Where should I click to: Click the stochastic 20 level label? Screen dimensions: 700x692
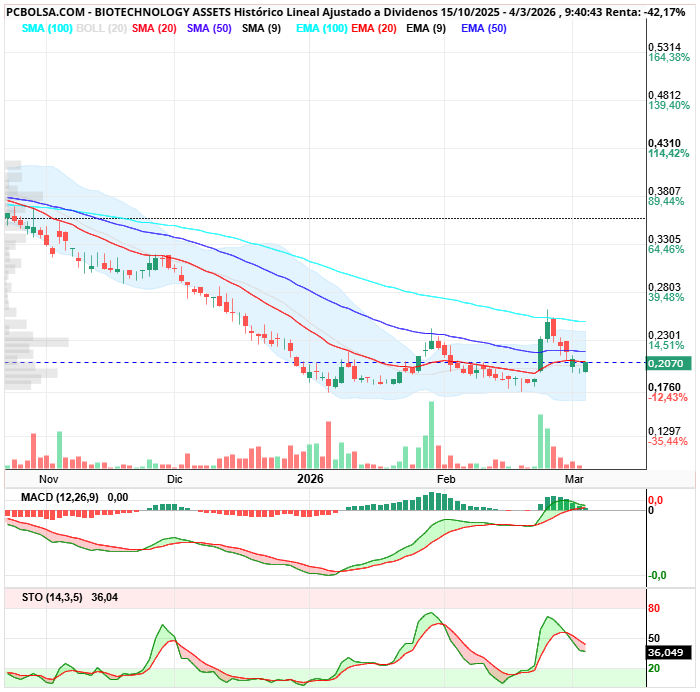click(654, 668)
